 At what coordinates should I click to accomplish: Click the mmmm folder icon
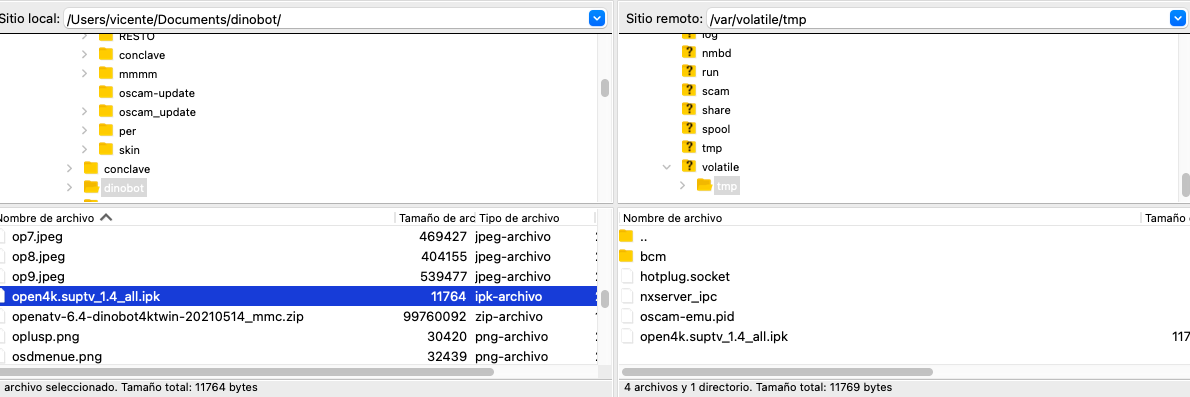(106, 74)
